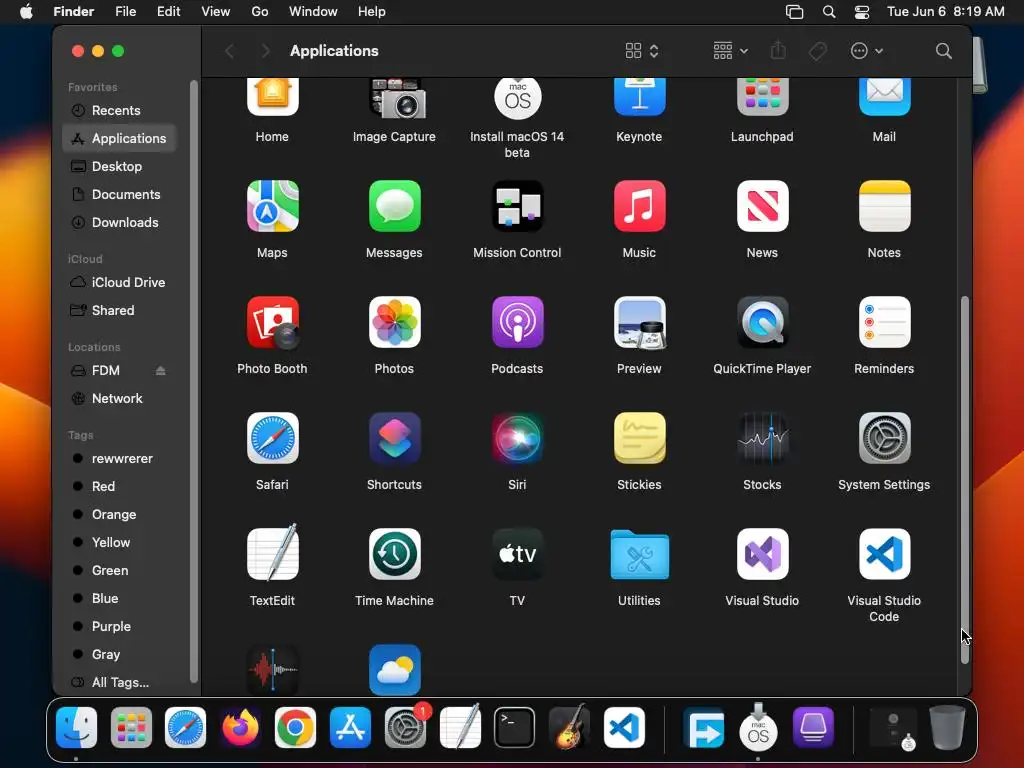The width and height of the screenshot is (1024, 768).
Task: Open the icon view switcher dropdown
Action: point(642,51)
